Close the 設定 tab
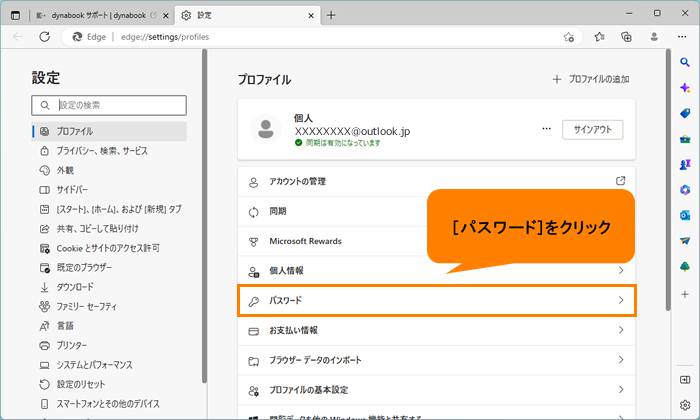Image resolution: width=700 pixels, height=420 pixels. (311, 16)
